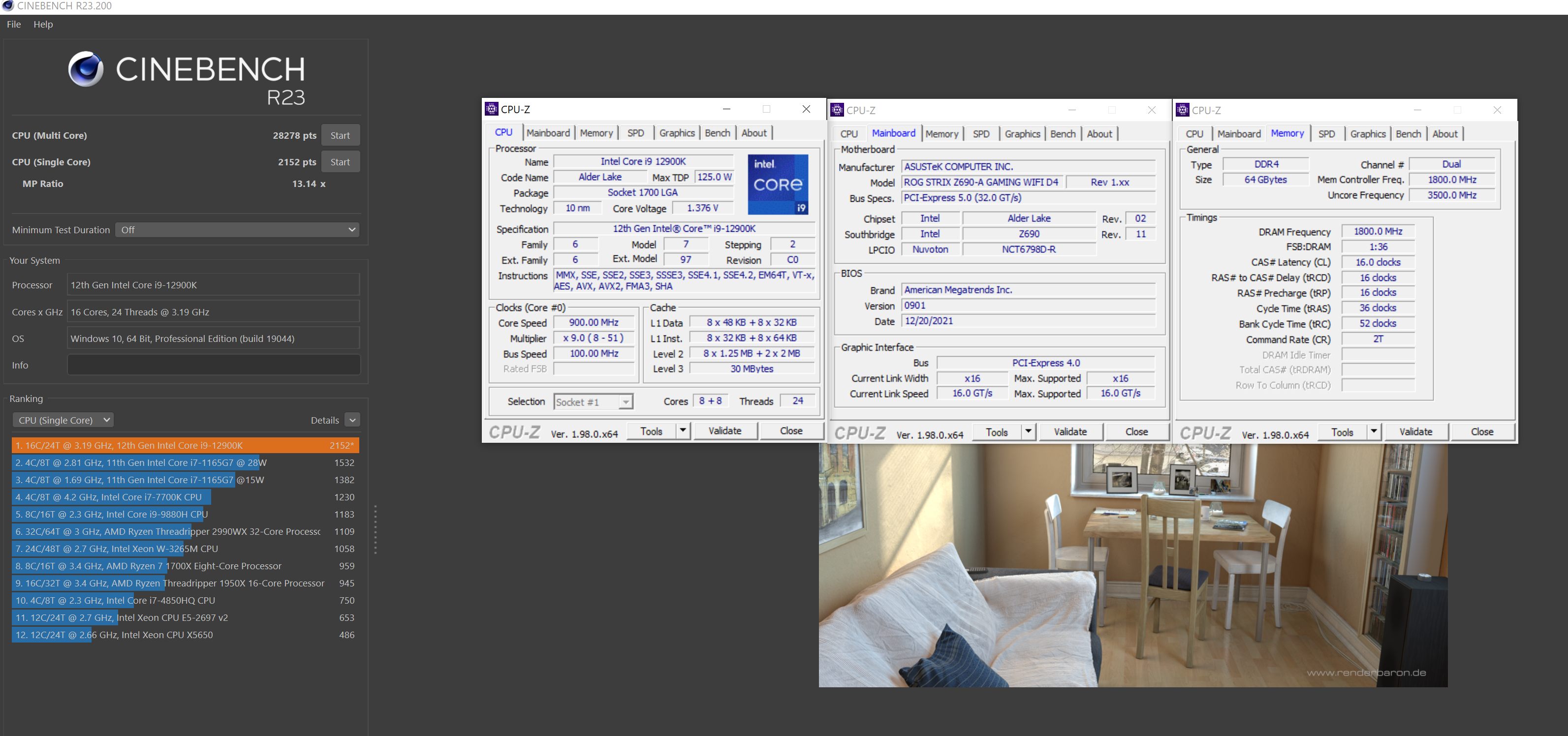Click the Cinebench R23 sphere logo
The height and width of the screenshot is (736, 1568).
pos(85,69)
